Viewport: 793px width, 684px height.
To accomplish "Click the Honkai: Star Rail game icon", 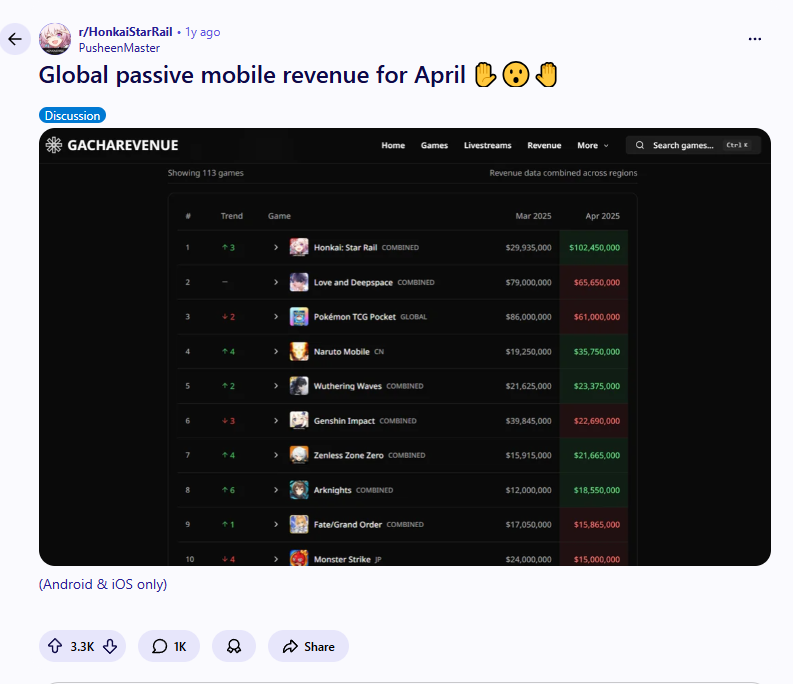I will tap(299, 247).
